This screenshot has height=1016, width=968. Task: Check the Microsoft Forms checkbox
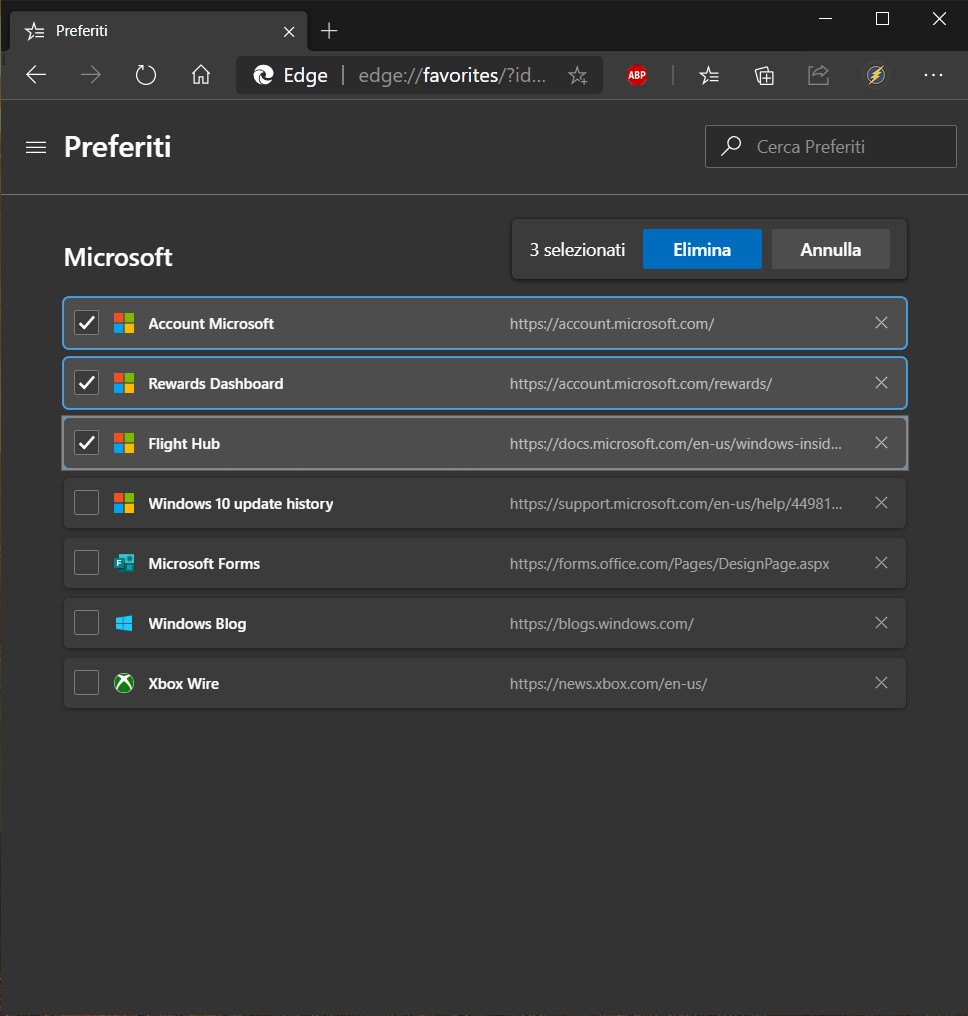click(86, 563)
